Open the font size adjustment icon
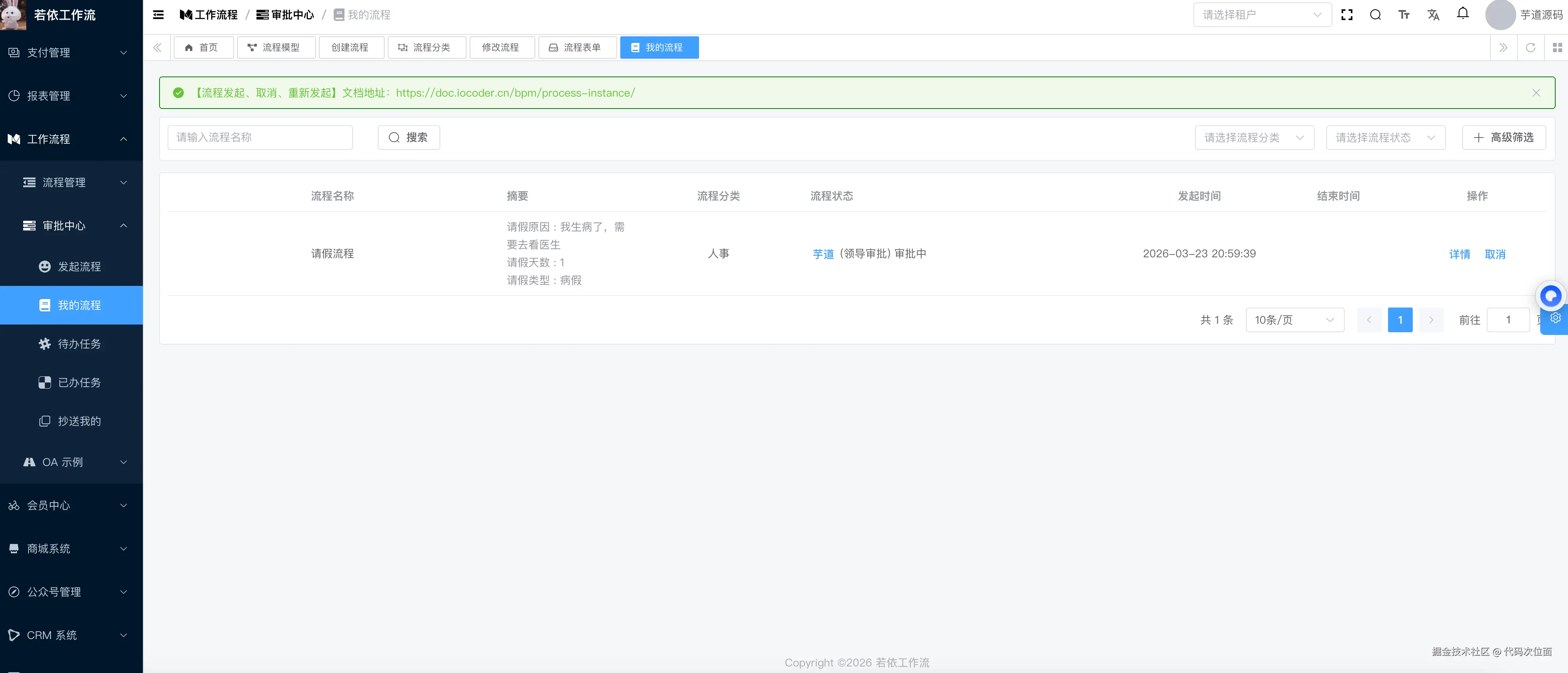This screenshot has width=1568, height=673. tap(1403, 14)
